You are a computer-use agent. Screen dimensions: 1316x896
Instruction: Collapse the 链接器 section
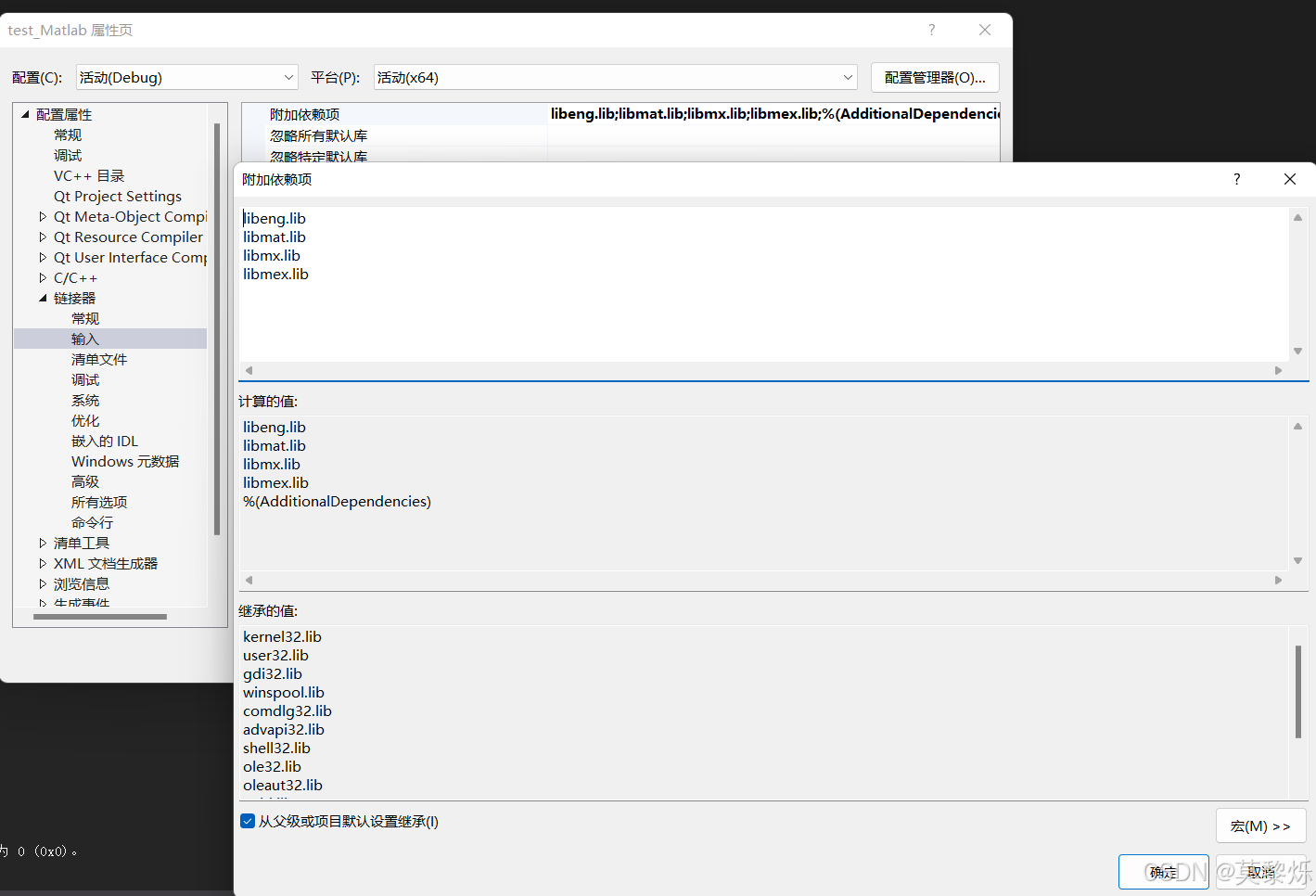(43, 298)
